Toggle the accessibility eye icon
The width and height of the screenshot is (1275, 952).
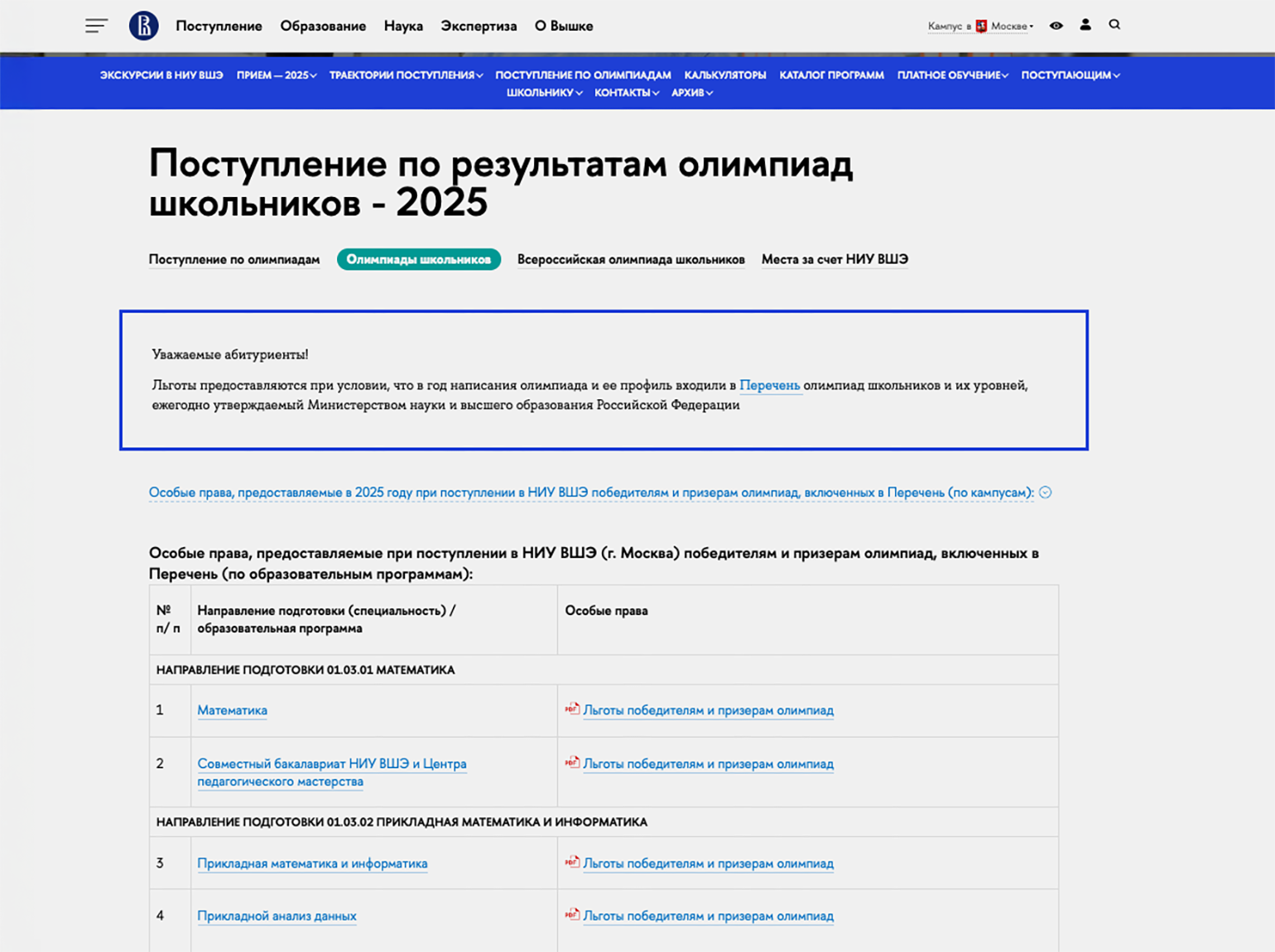tap(1056, 26)
